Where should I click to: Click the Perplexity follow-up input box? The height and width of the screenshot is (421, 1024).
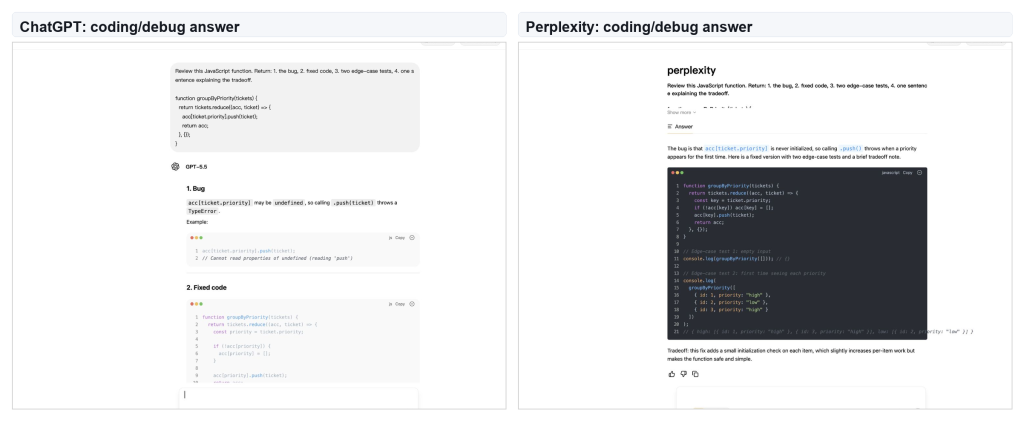[801, 398]
